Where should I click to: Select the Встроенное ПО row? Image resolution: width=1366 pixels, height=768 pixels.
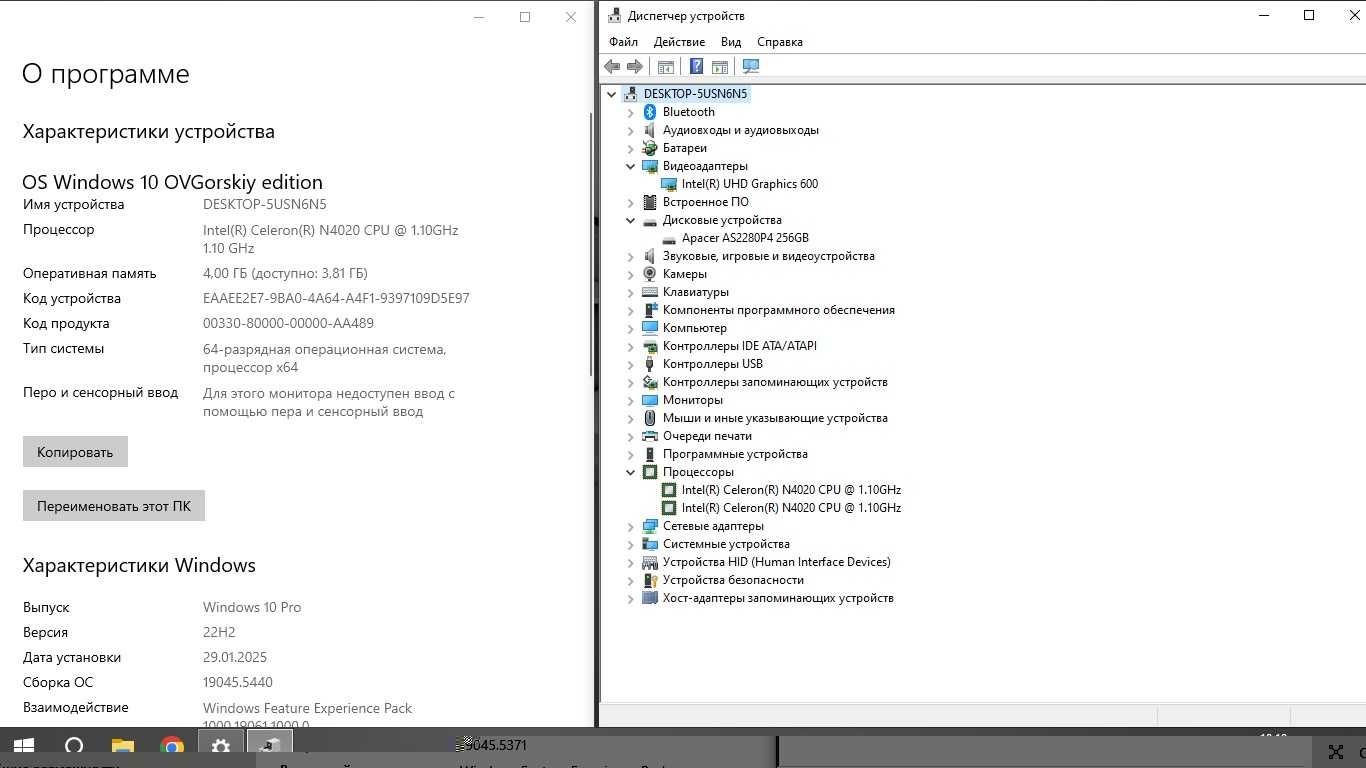706,202
